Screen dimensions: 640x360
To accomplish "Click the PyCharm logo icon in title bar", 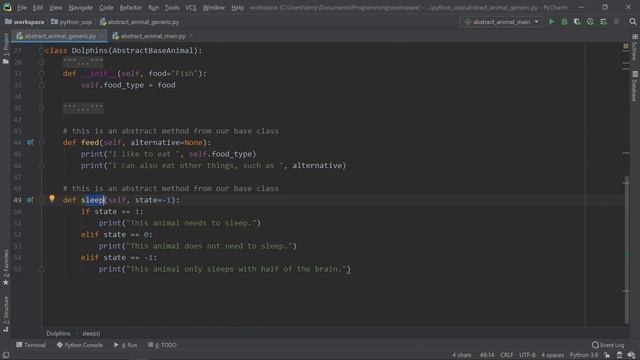I will click(x=7, y=7).
